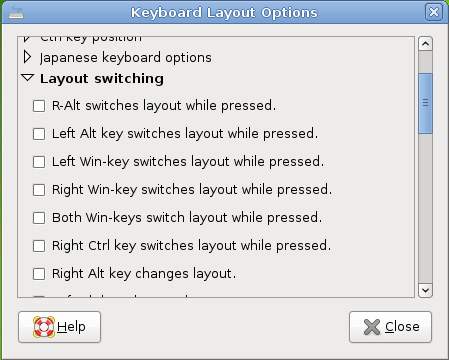Enable Both Win-keys switch layout while pressed
Screen dimensions: 449x360
coord(39,218)
